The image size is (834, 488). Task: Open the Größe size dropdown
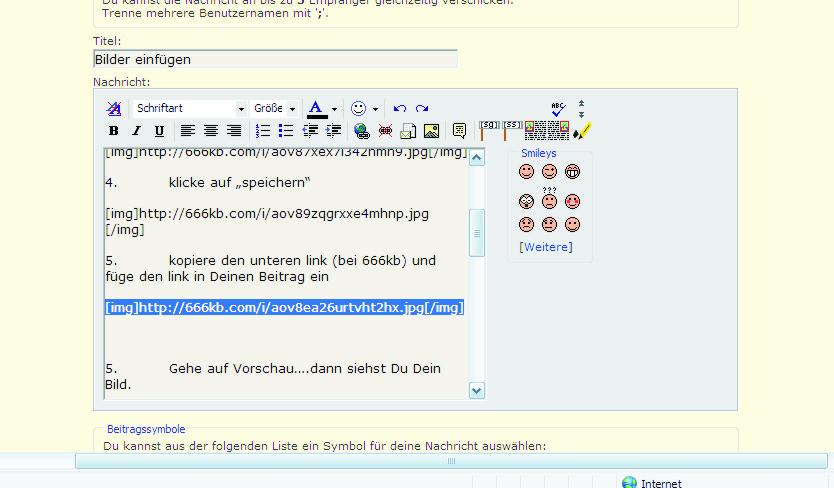coord(274,109)
